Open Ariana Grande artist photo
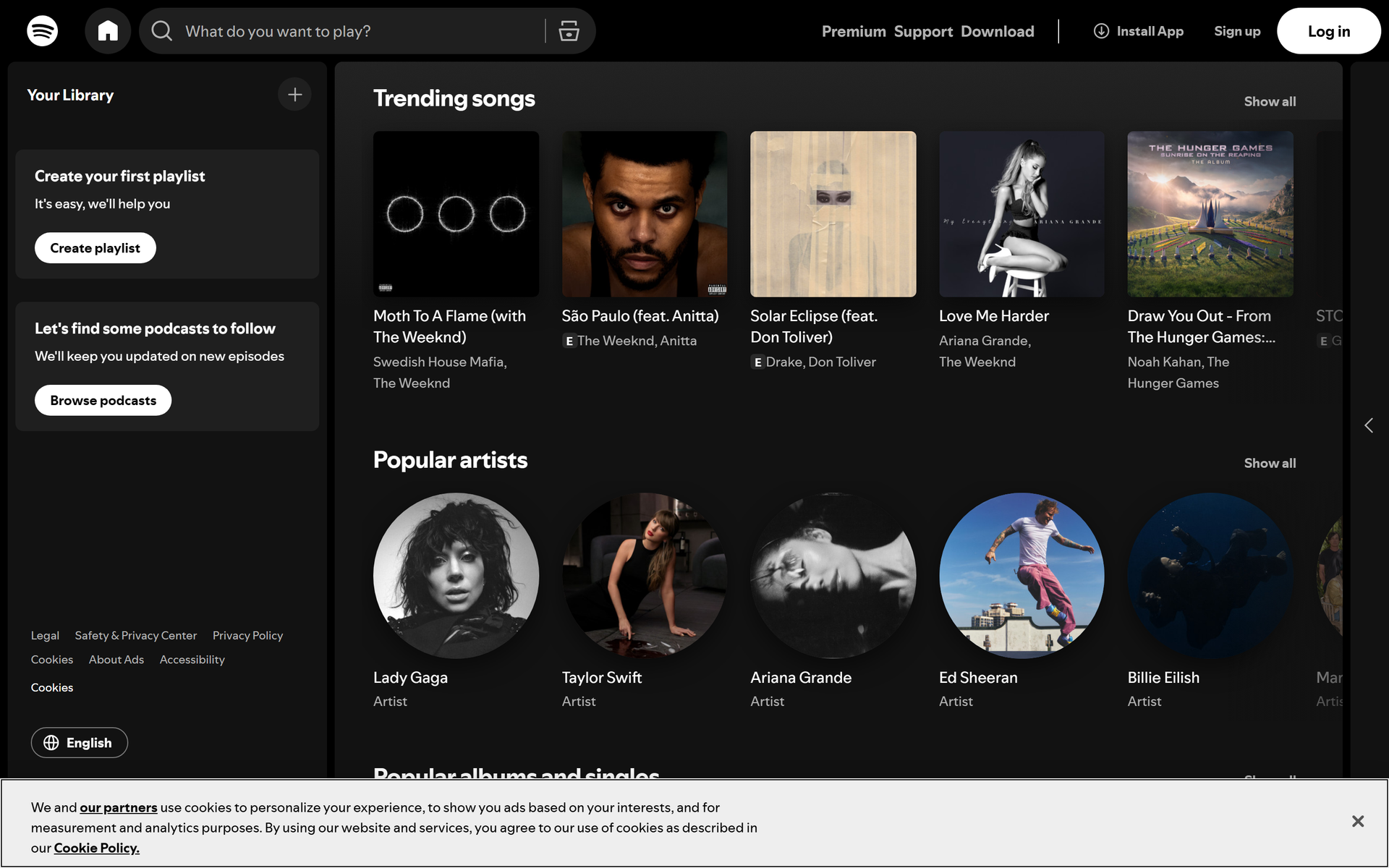This screenshot has height=868, width=1389. pyautogui.click(x=833, y=576)
